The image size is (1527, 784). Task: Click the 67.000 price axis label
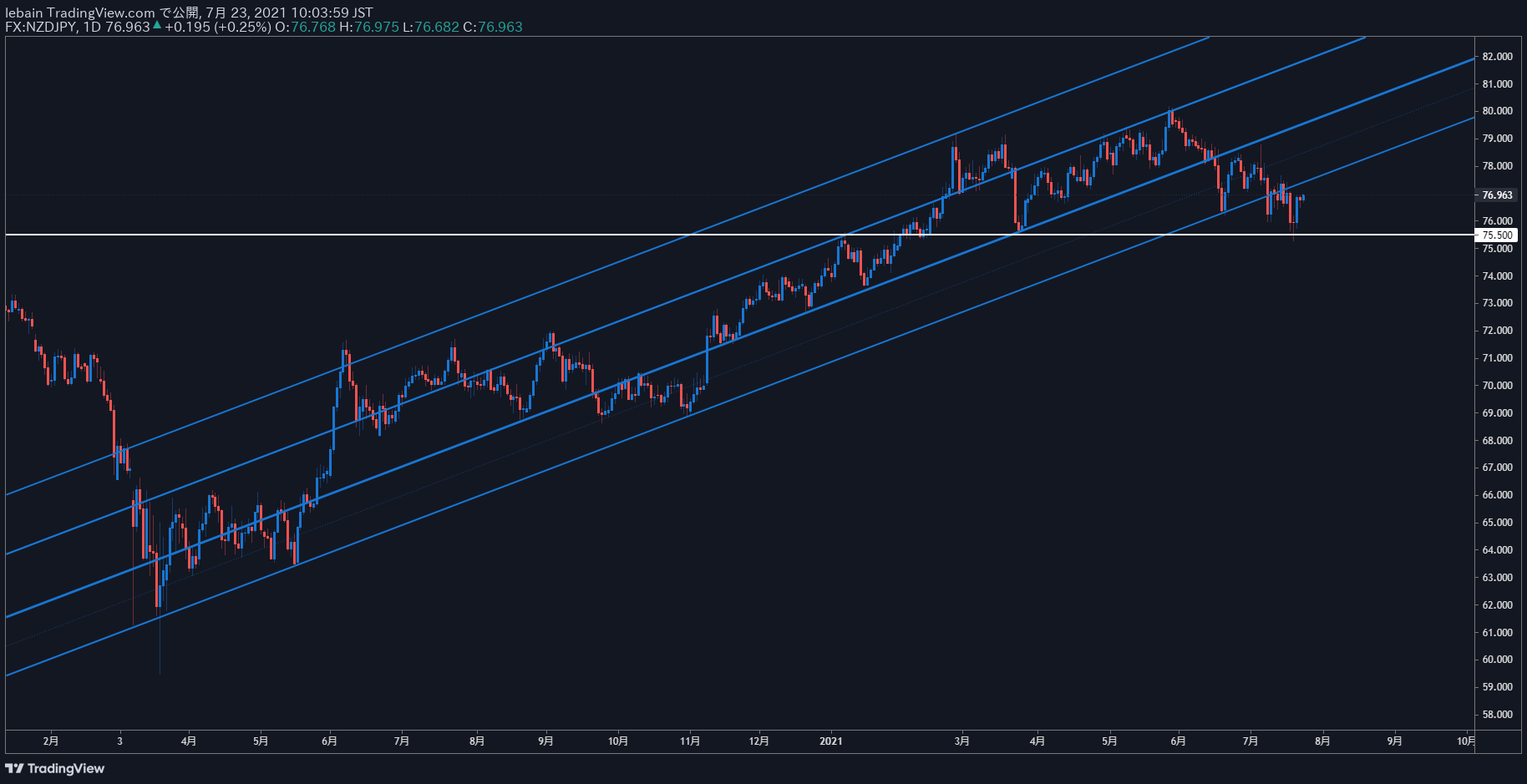[x=1497, y=468]
